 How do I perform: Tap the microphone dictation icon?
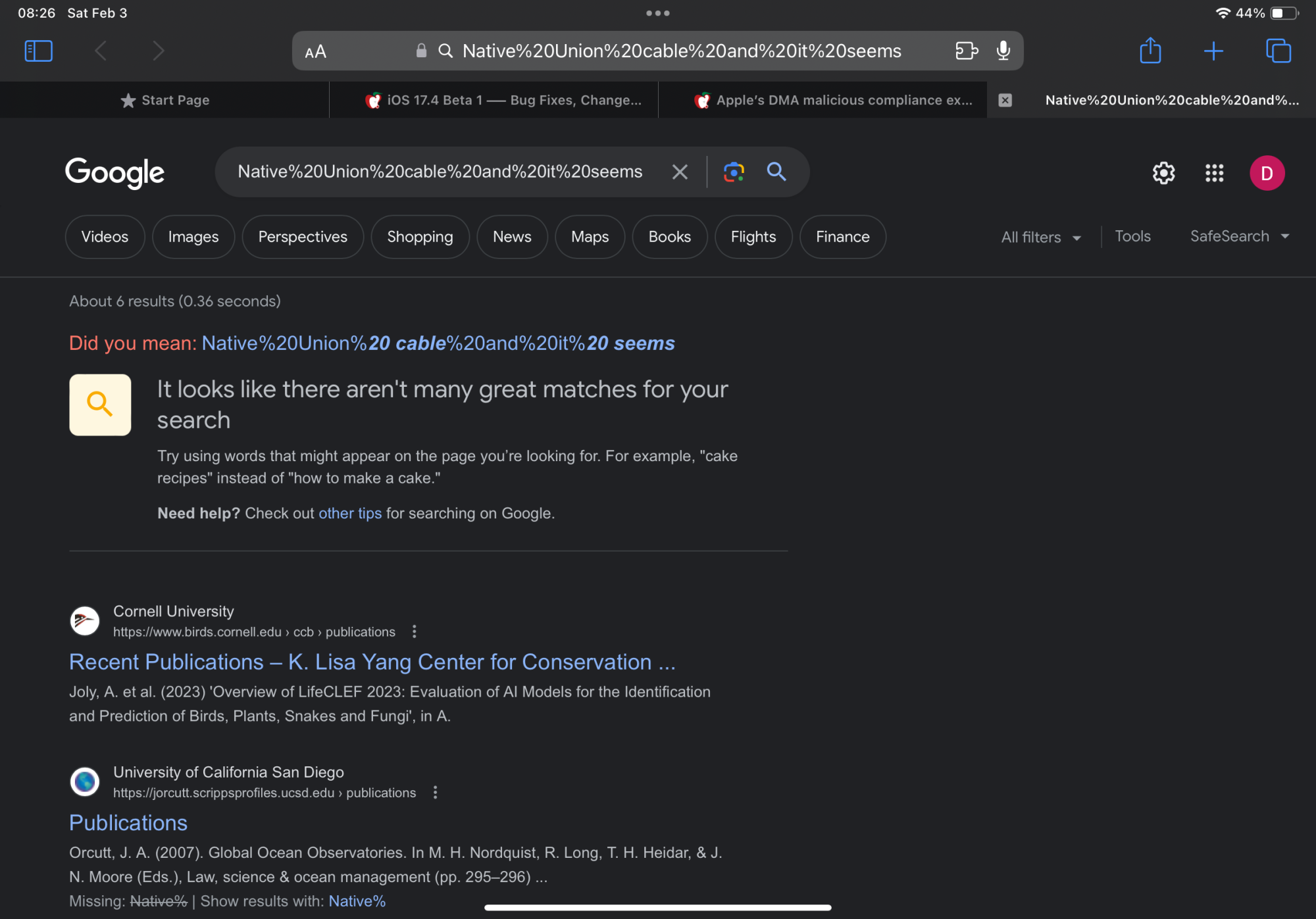pos(1003,51)
